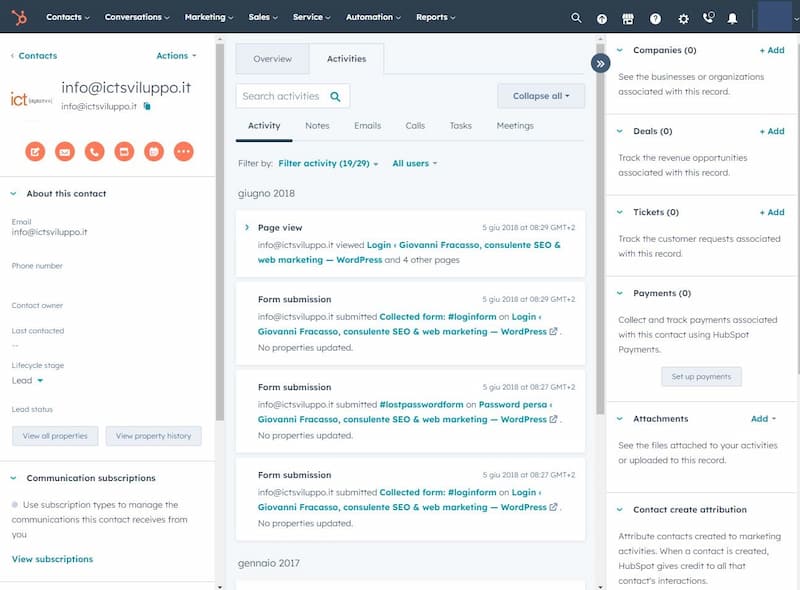Click the left panel vertical scrollbar
800x590 pixels.
[220, 232]
